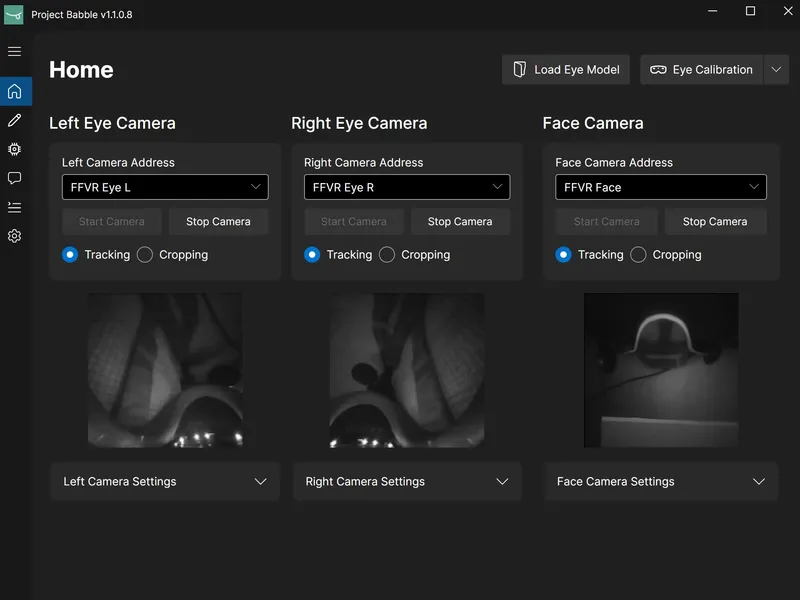Expand the Right Camera Settings panel
This screenshot has width=800, height=600.
pyautogui.click(x=407, y=481)
